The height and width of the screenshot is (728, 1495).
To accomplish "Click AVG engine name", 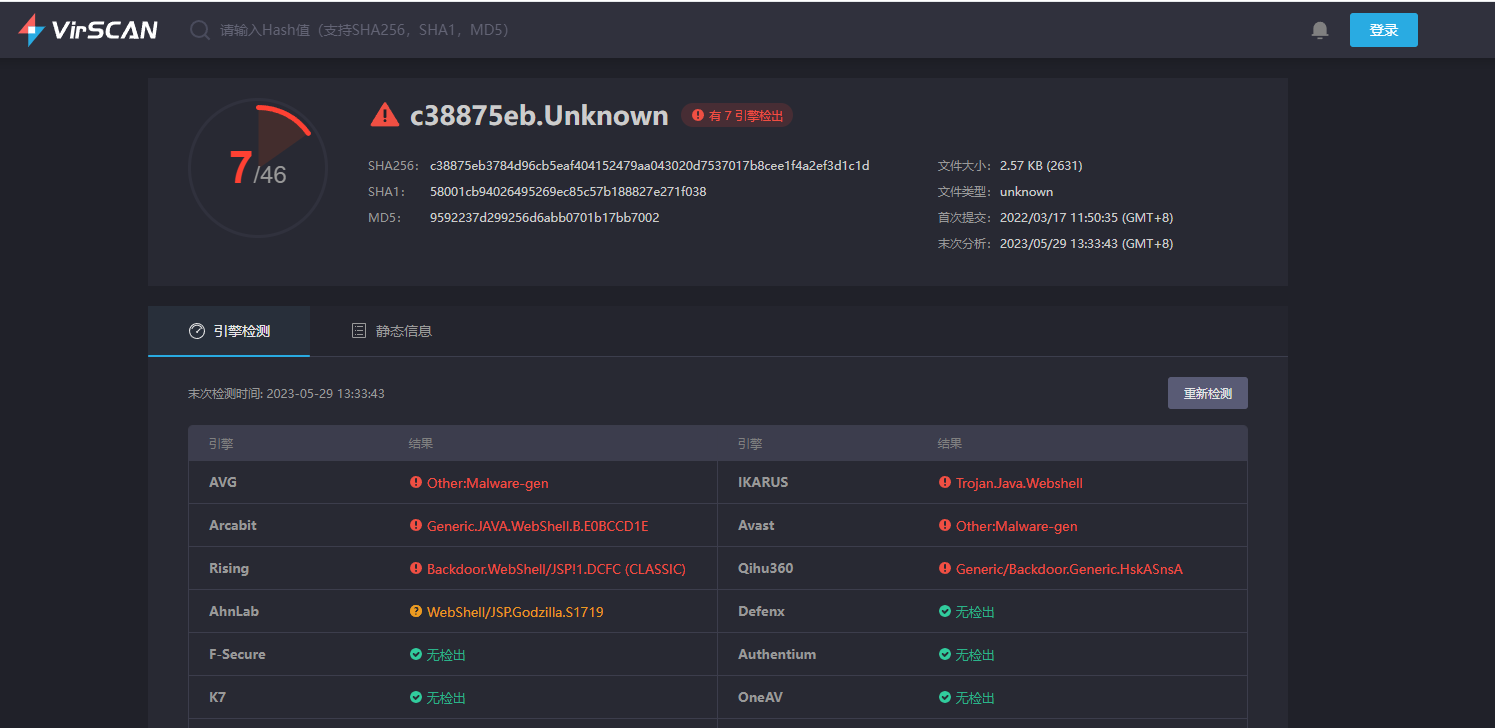I will (x=223, y=482).
